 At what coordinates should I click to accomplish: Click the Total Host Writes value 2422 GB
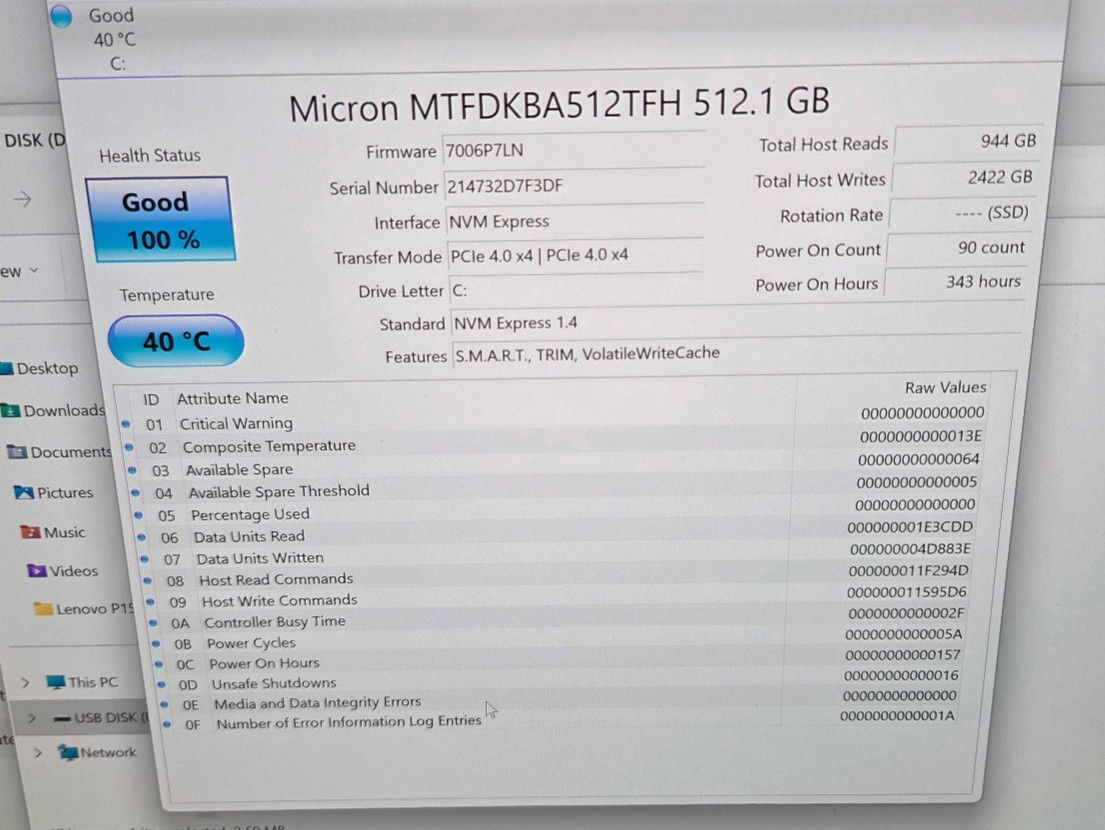coord(964,178)
